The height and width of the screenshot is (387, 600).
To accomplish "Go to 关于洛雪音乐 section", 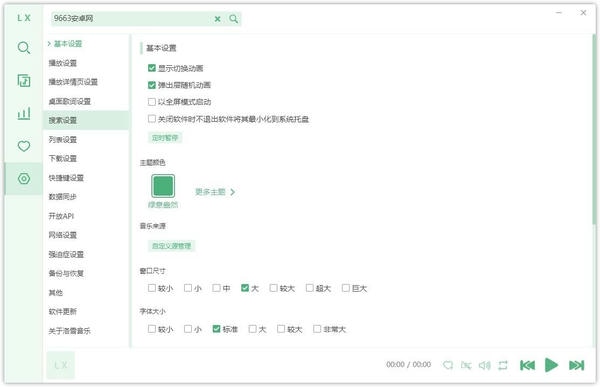I will point(69,331).
